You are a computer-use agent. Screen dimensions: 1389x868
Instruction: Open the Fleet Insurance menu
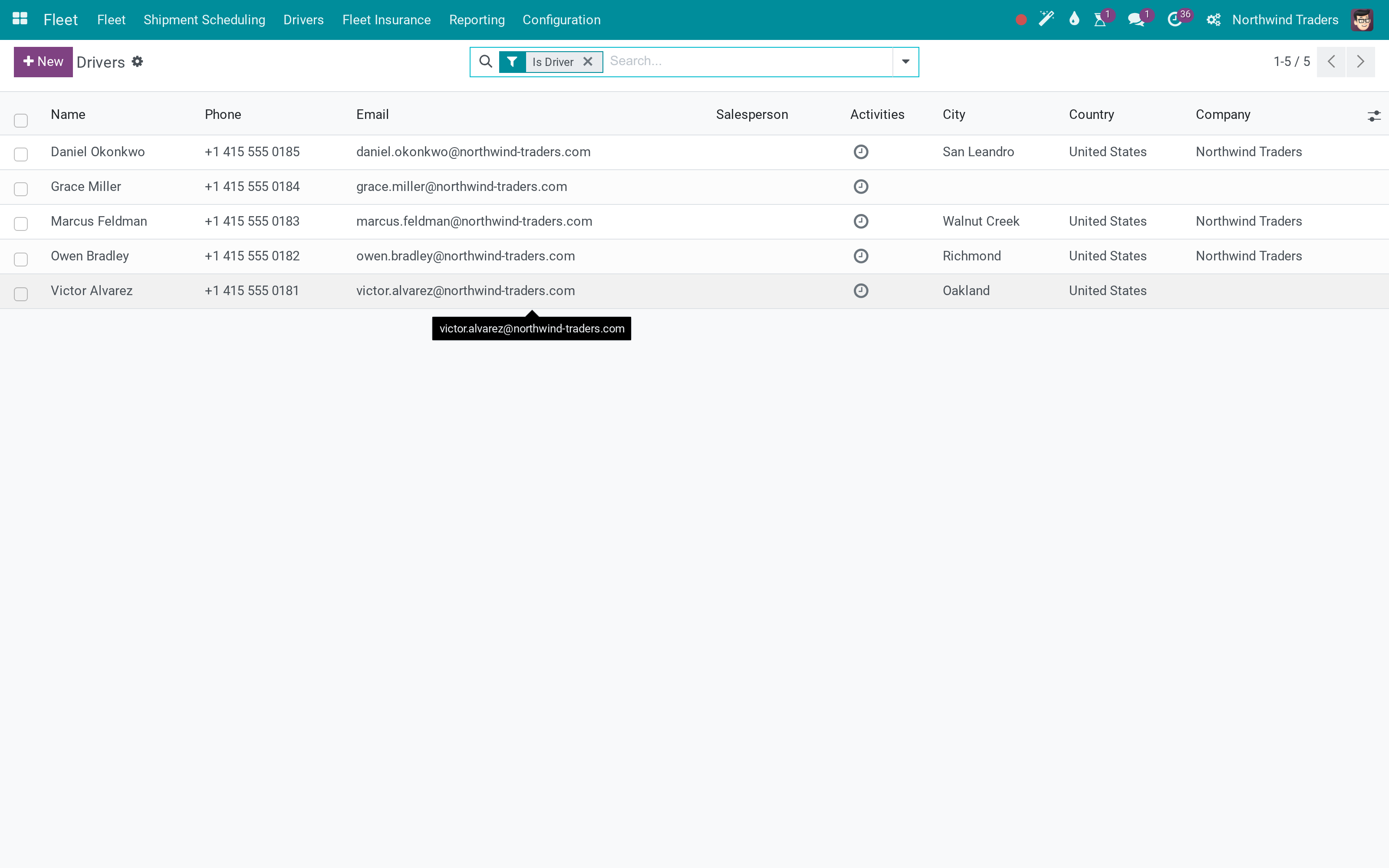(386, 20)
